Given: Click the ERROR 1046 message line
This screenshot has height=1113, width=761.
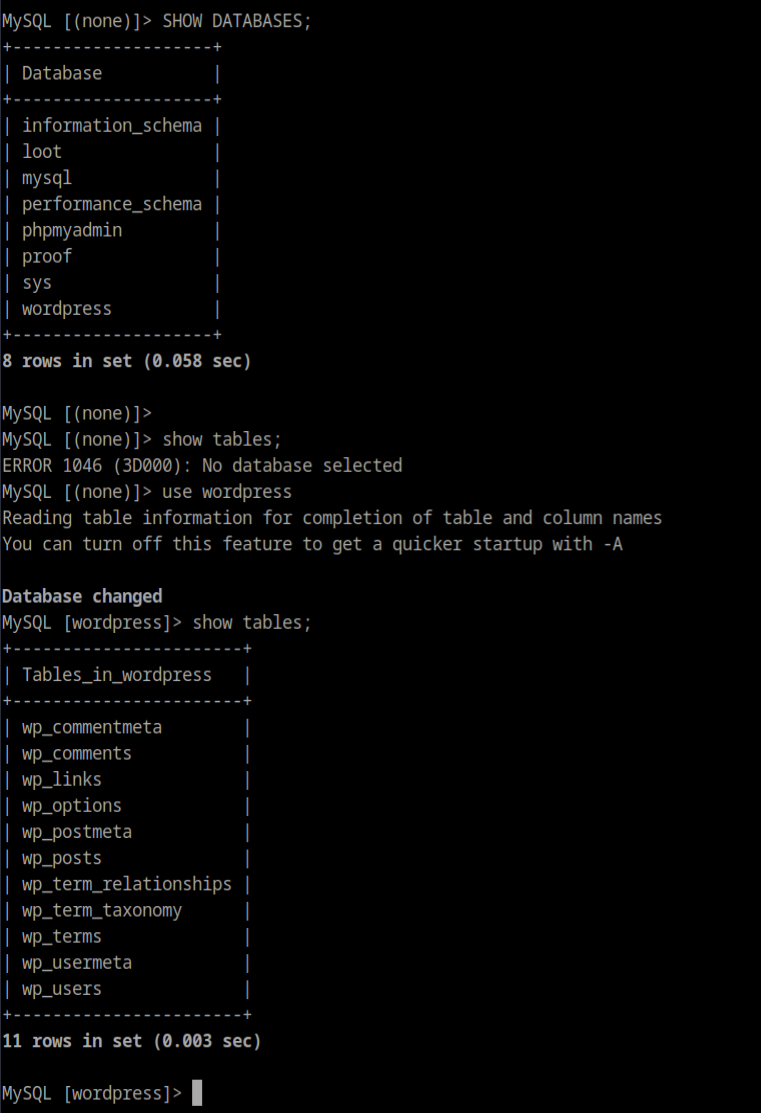Looking at the screenshot, I should coord(202,466).
